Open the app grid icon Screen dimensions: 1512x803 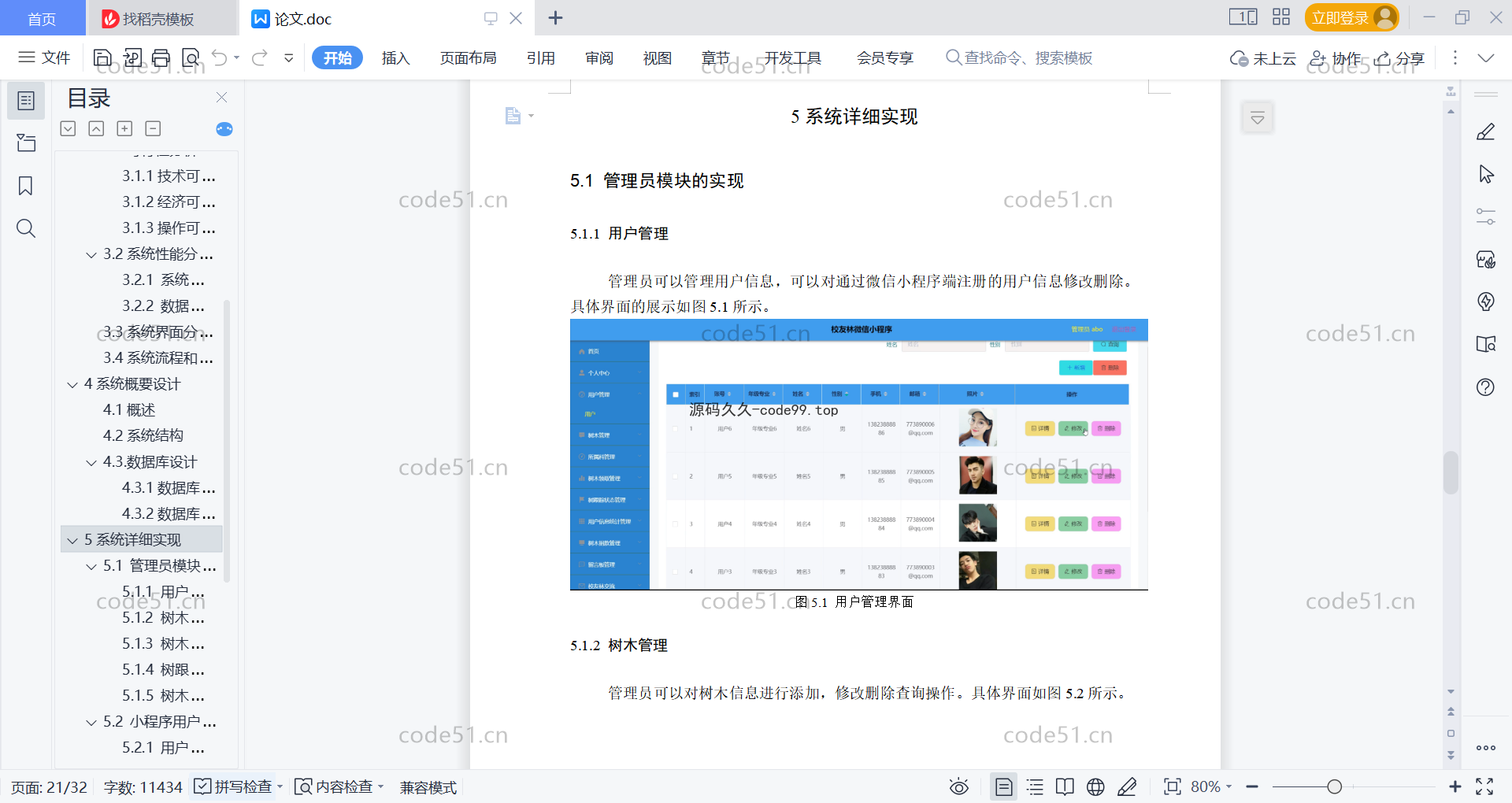(1281, 17)
